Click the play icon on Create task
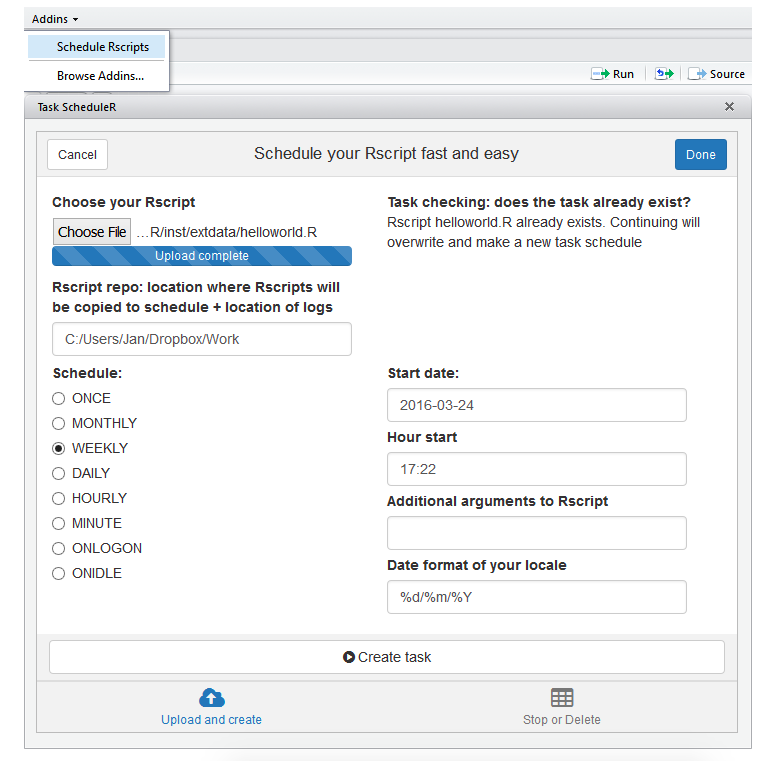This screenshot has width=771, height=761. coord(349,657)
